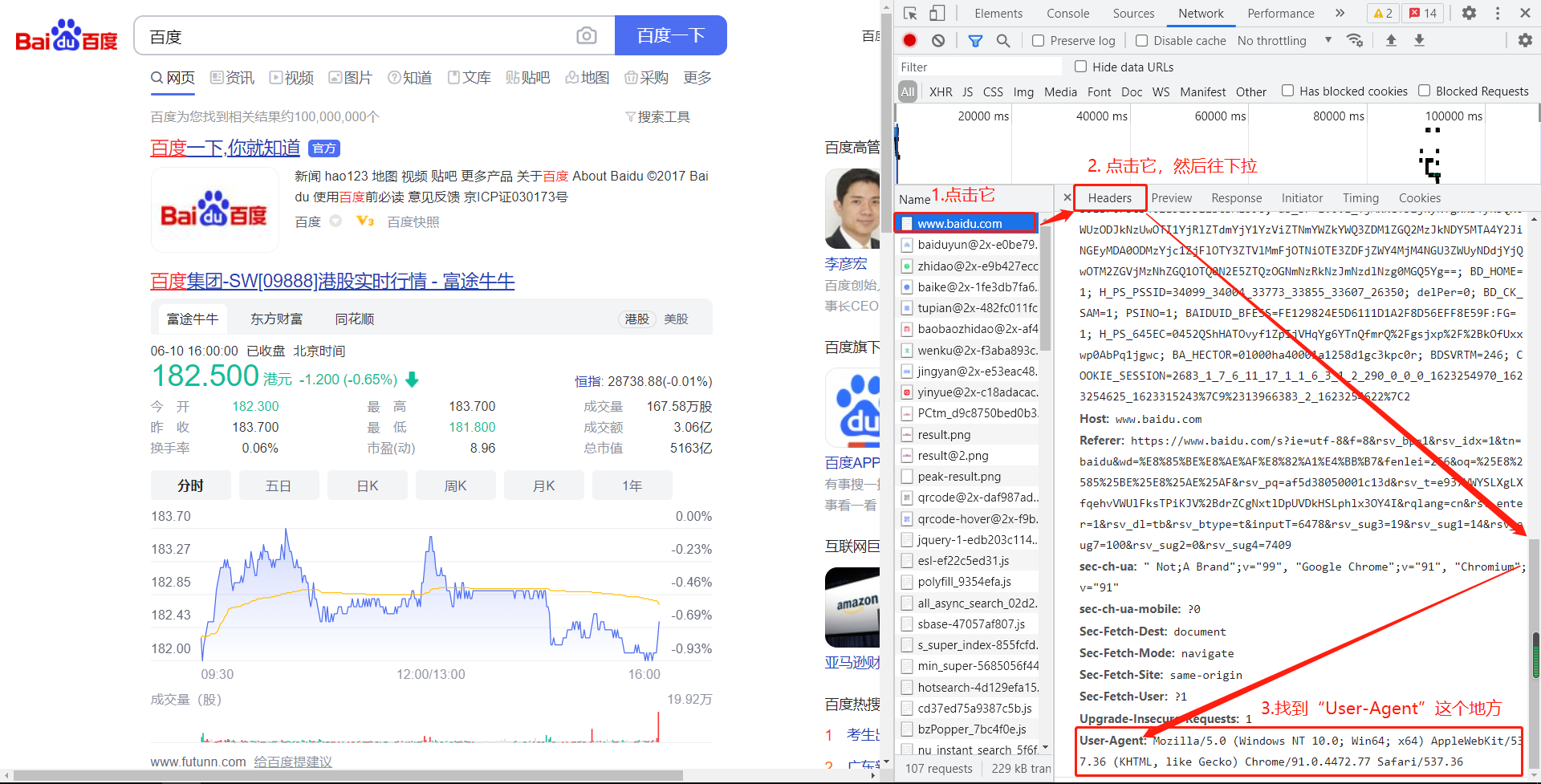Click the 2 warnings badge
The height and width of the screenshot is (784, 1541).
tap(1383, 14)
